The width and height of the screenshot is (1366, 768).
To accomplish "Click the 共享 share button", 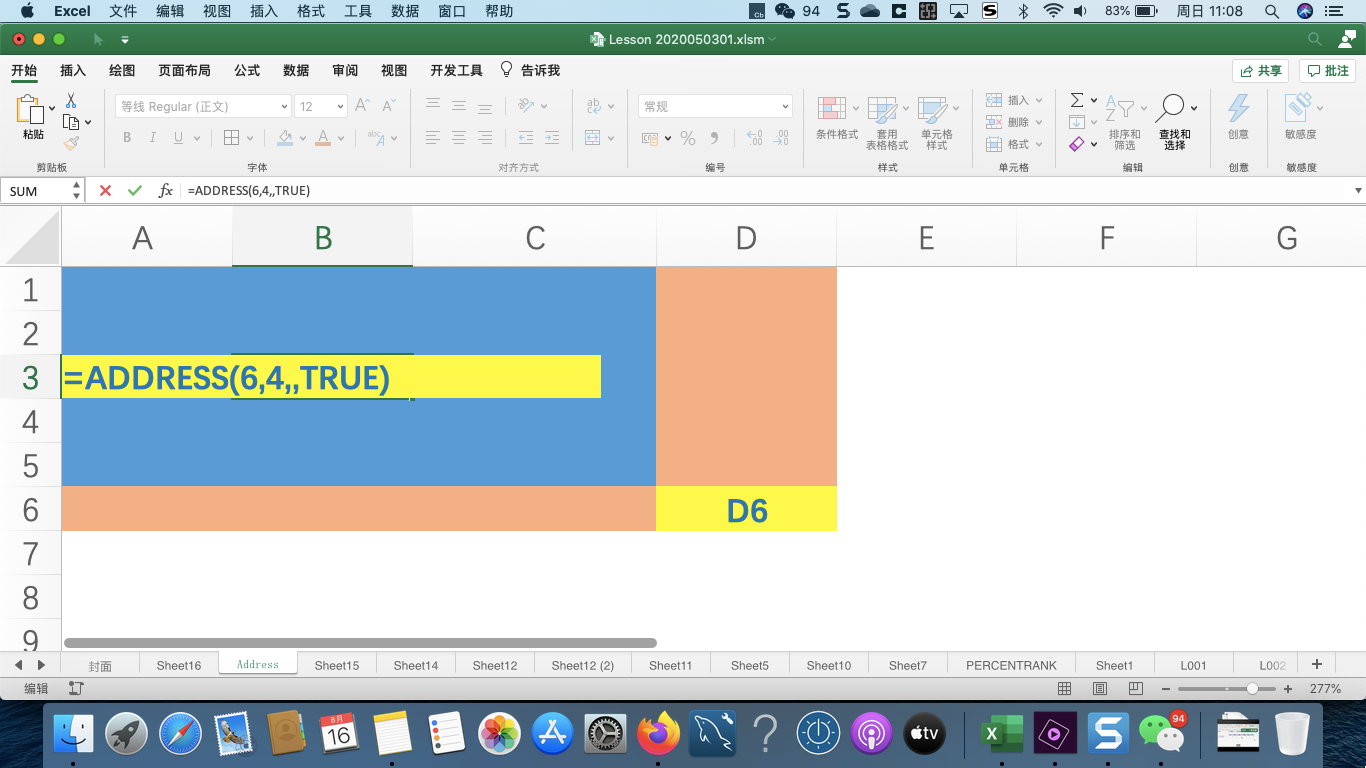I will click(1260, 71).
